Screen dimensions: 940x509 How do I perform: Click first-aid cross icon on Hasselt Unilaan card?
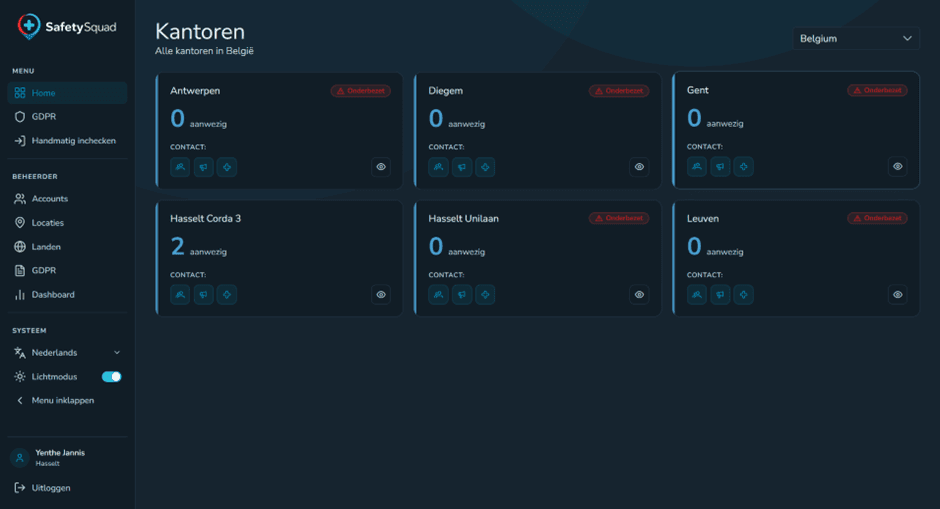click(x=485, y=295)
